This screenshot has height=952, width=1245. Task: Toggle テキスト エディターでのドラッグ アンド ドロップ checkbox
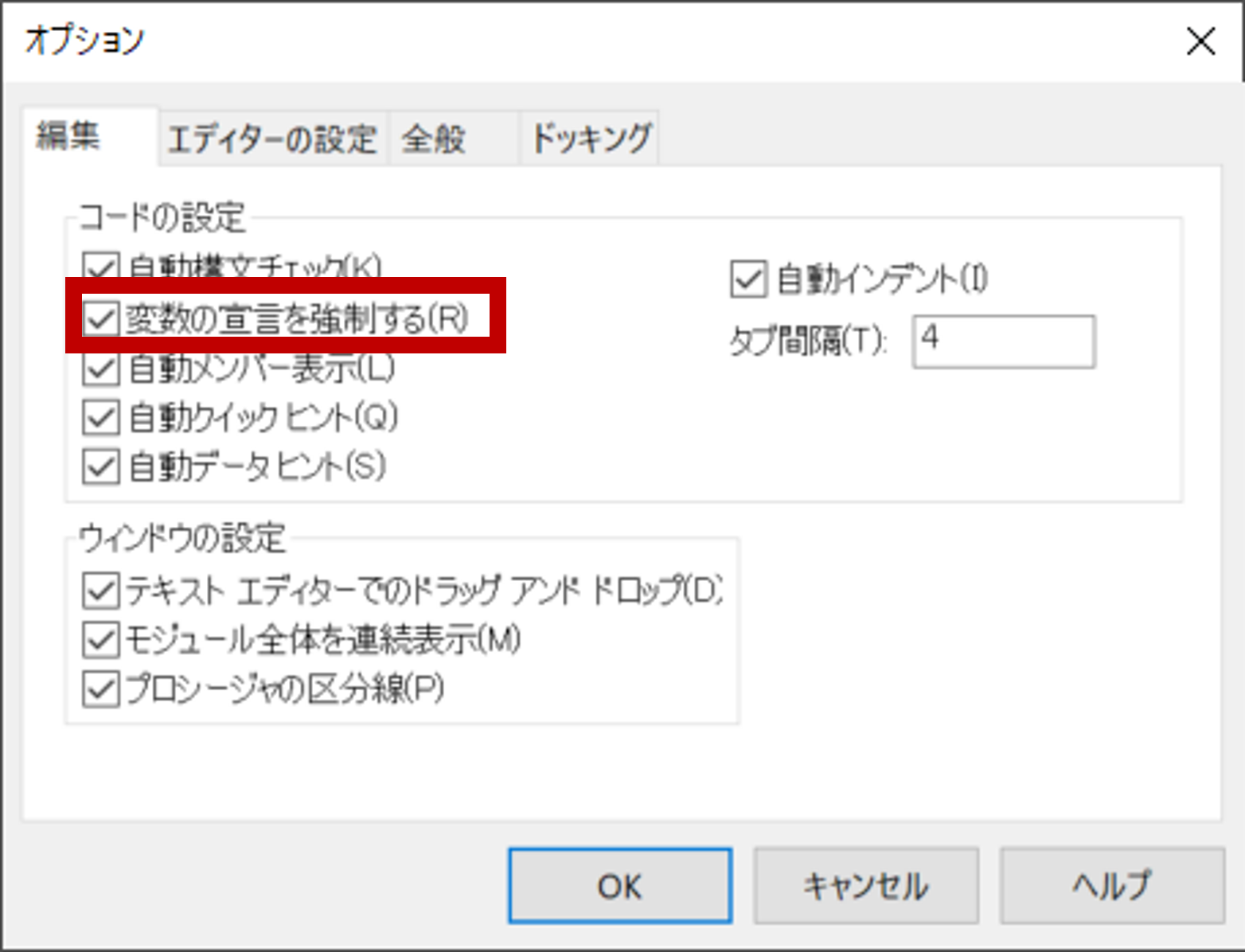click(101, 591)
